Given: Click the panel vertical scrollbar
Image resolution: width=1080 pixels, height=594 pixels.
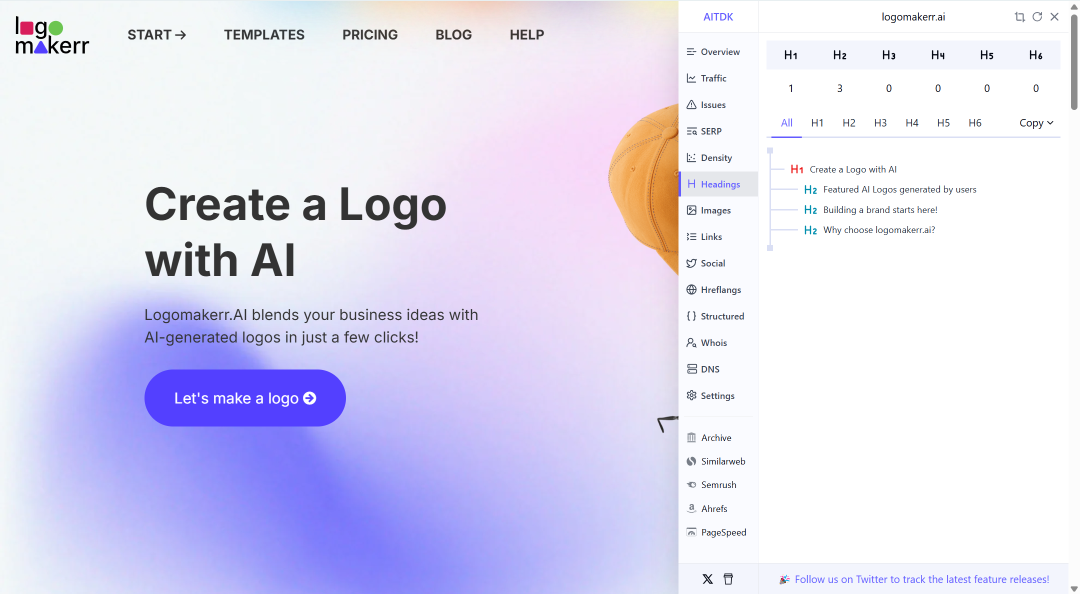Looking at the screenshot, I should click(1073, 62).
